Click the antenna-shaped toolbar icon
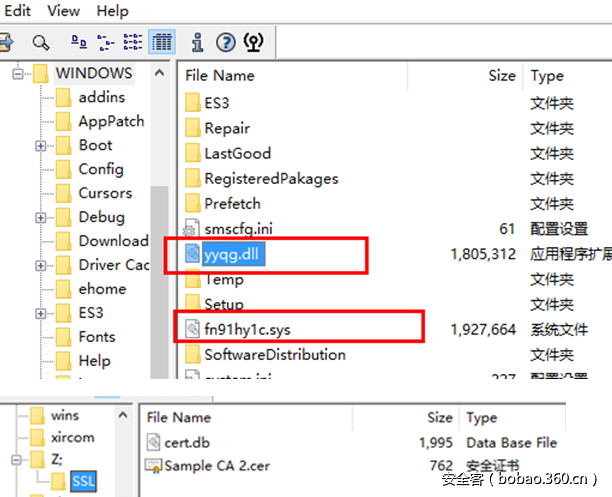The image size is (612, 497). [254, 42]
